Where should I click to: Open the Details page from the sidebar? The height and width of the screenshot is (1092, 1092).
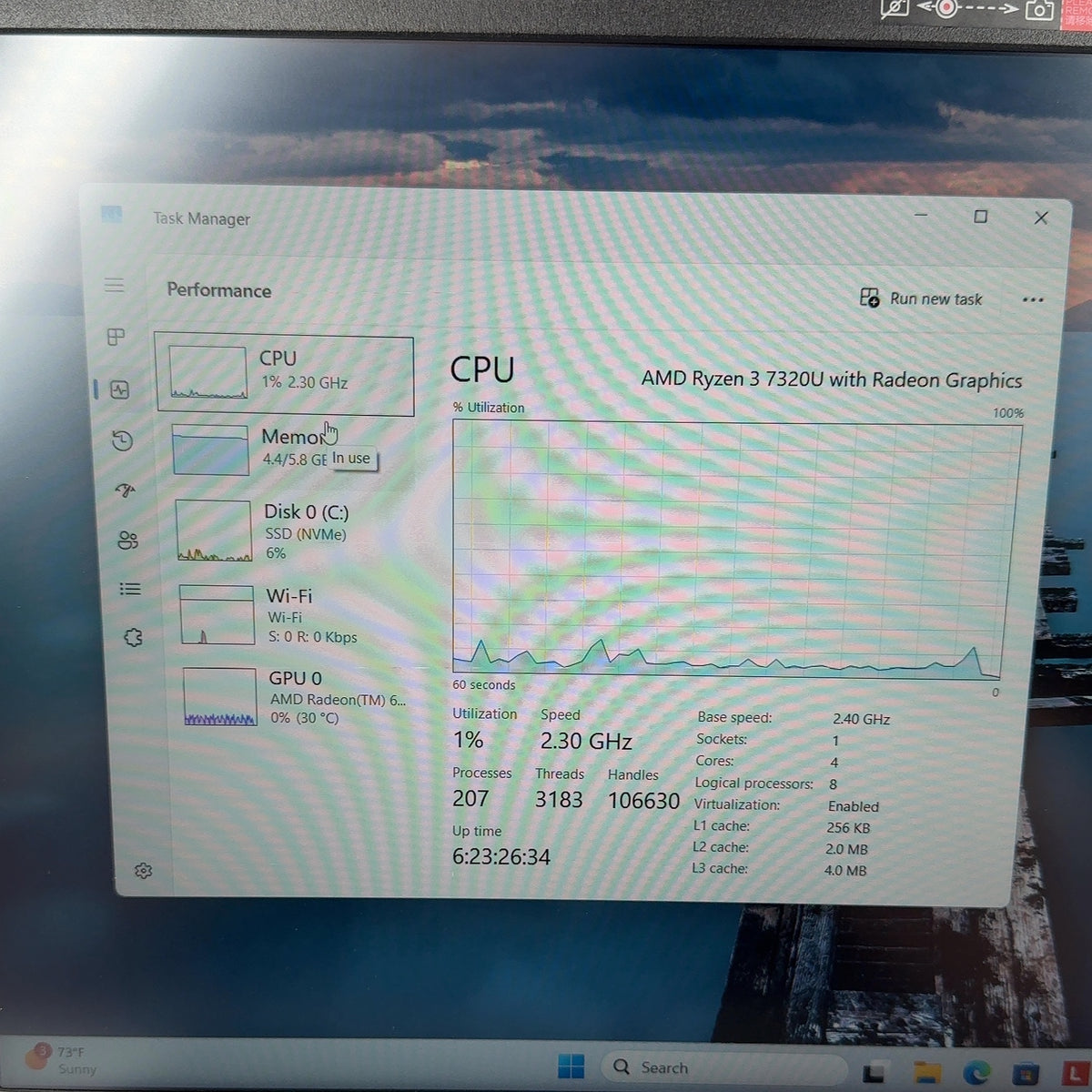(130, 589)
